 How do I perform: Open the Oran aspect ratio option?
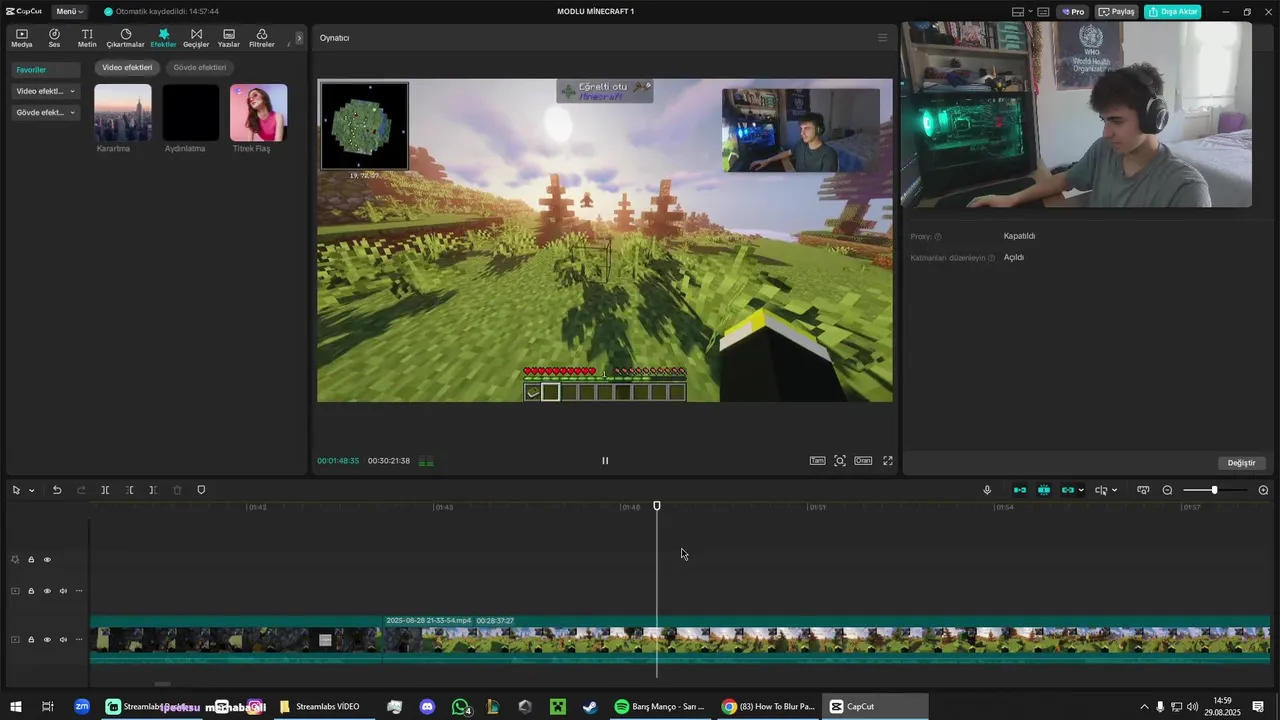[x=863, y=461]
